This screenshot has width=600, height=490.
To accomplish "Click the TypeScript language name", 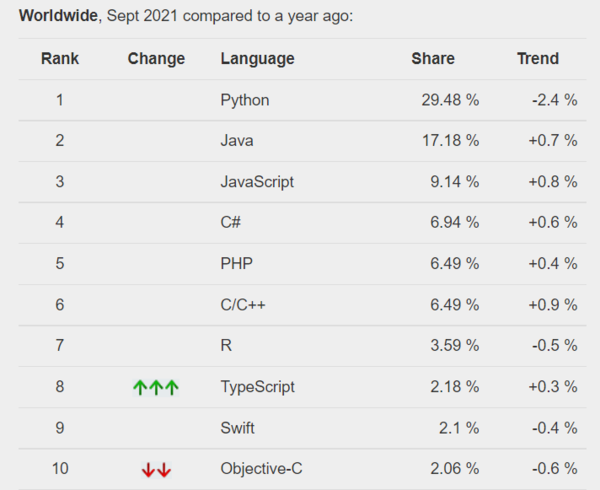I will [x=257, y=387].
